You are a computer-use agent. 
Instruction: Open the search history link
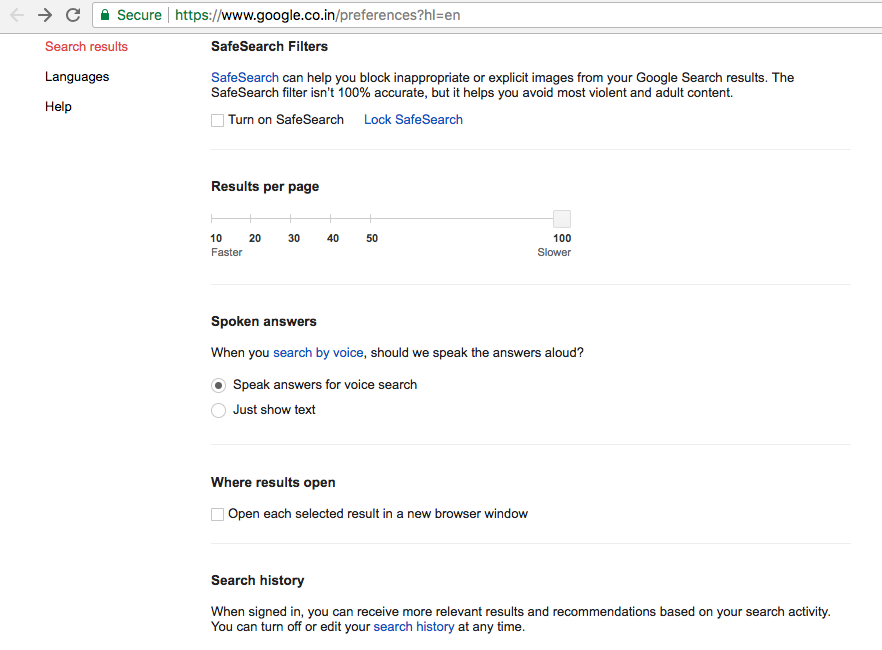[413, 627]
